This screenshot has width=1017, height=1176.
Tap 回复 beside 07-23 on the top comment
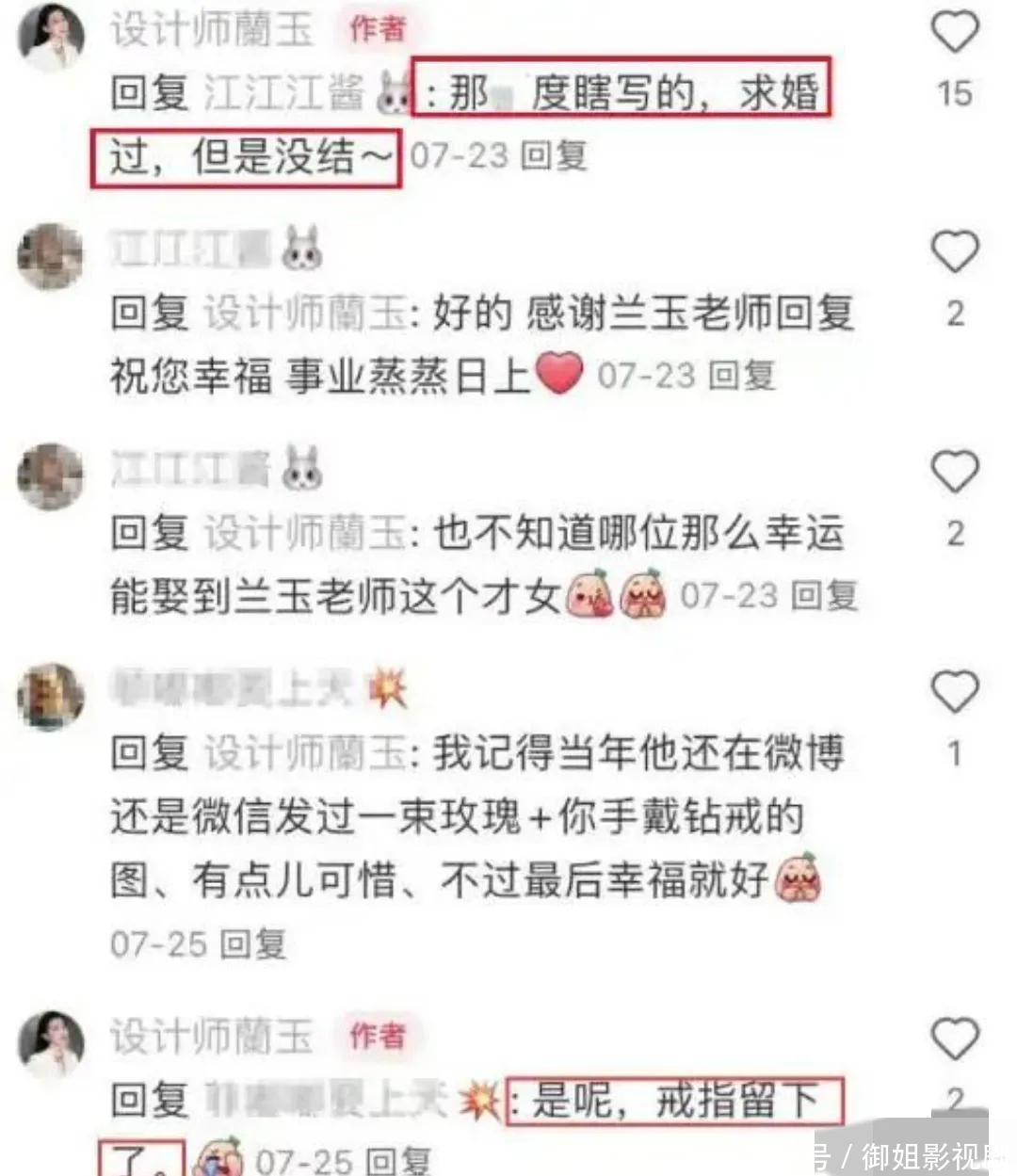[555, 155]
